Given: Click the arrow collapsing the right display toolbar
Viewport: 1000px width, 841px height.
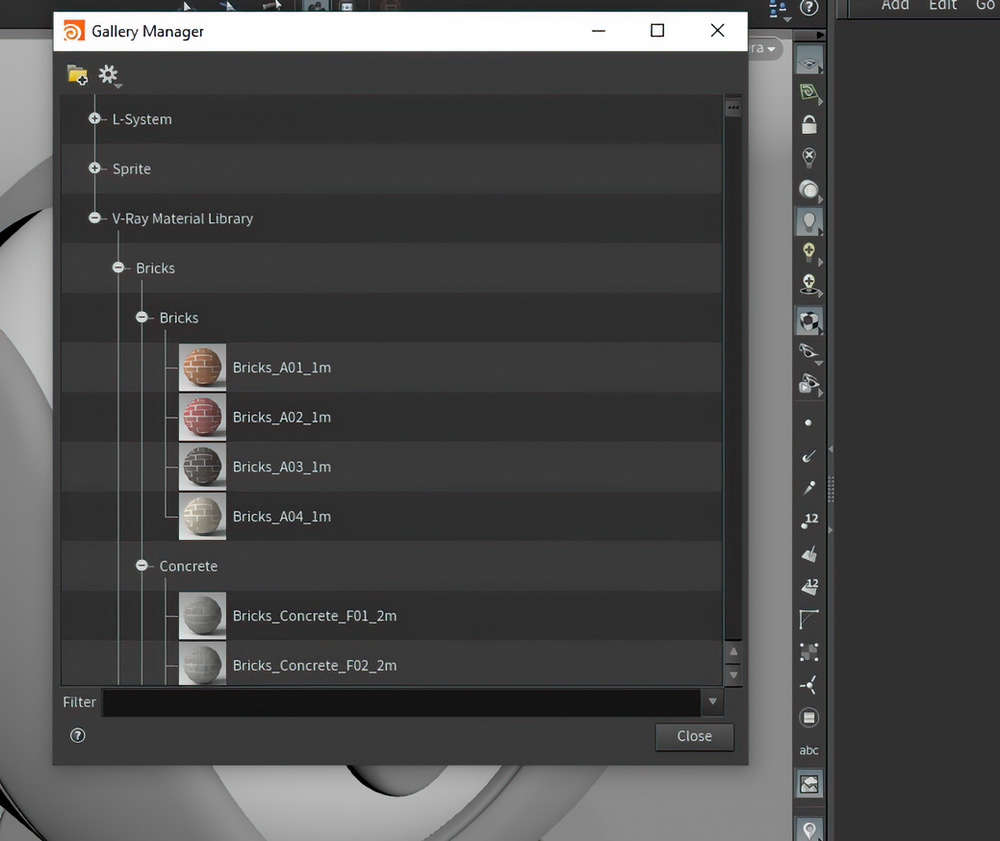Looking at the screenshot, I should [820, 34].
